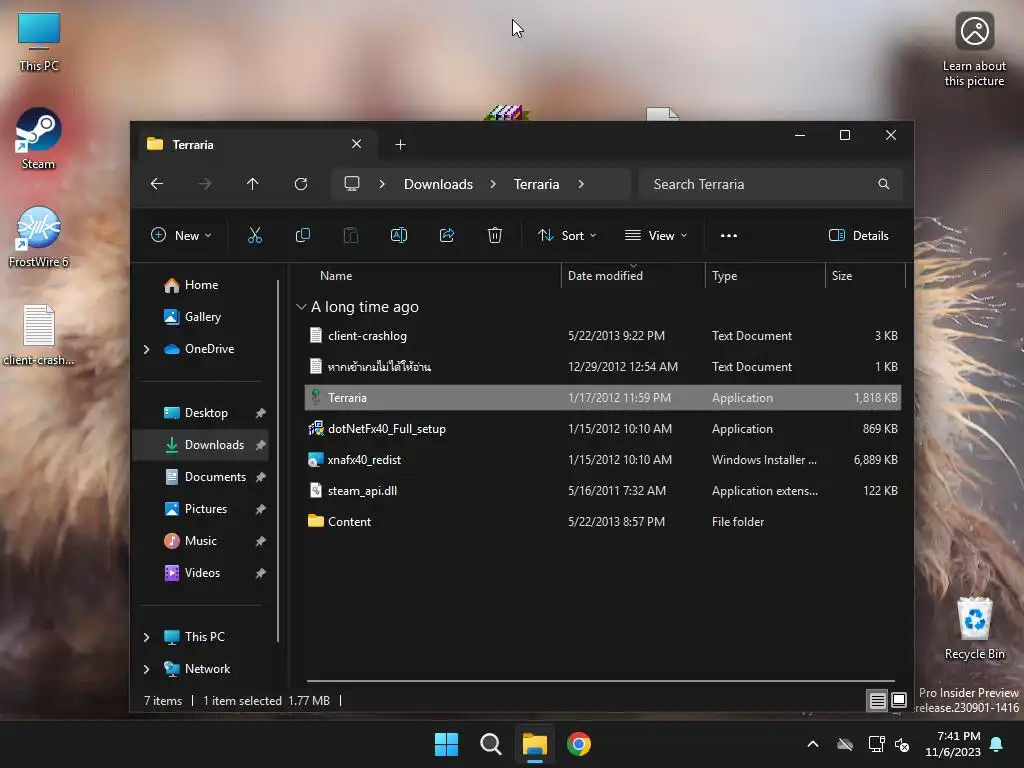
Task: Add a new tab with plus icon
Action: coord(400,145)
